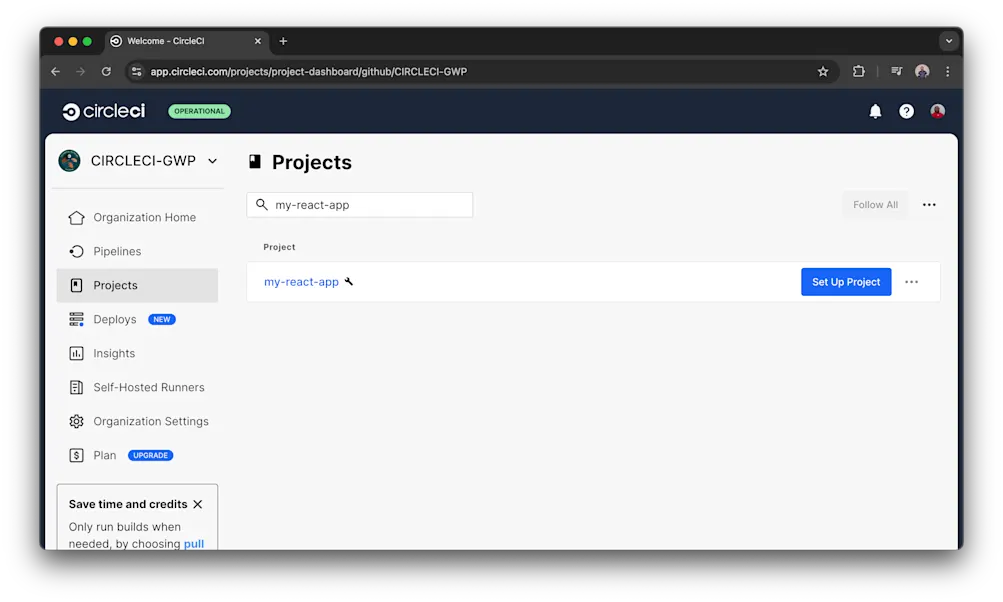Open the Pipelines sidebar icon
The height and width of the screenshot is (602, 1003).
(76, 251)
